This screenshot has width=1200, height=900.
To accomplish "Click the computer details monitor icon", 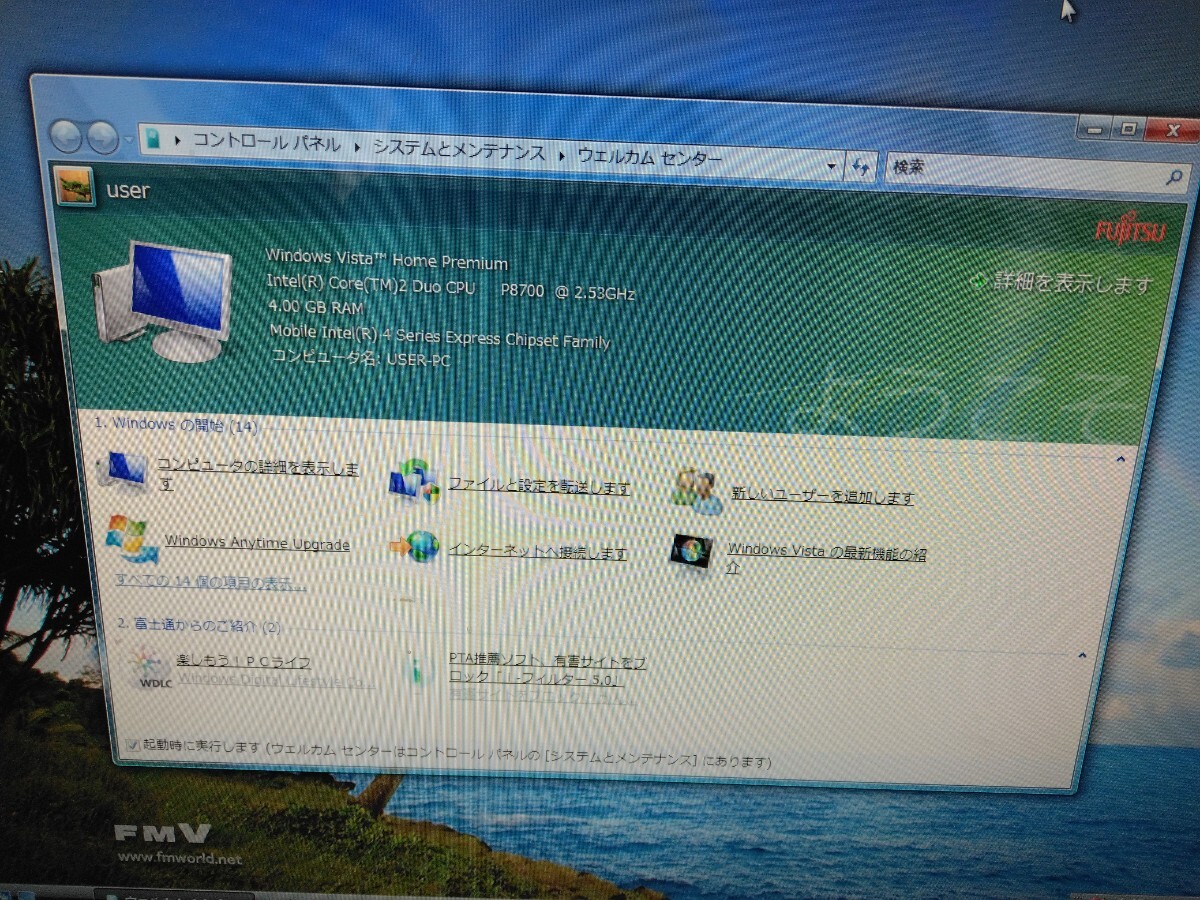I will click(126, 469).
